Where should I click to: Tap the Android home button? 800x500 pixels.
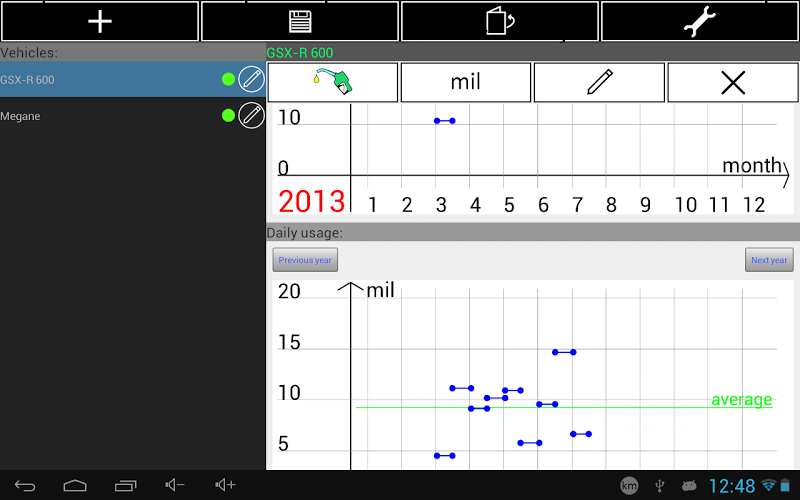[75, 485]
